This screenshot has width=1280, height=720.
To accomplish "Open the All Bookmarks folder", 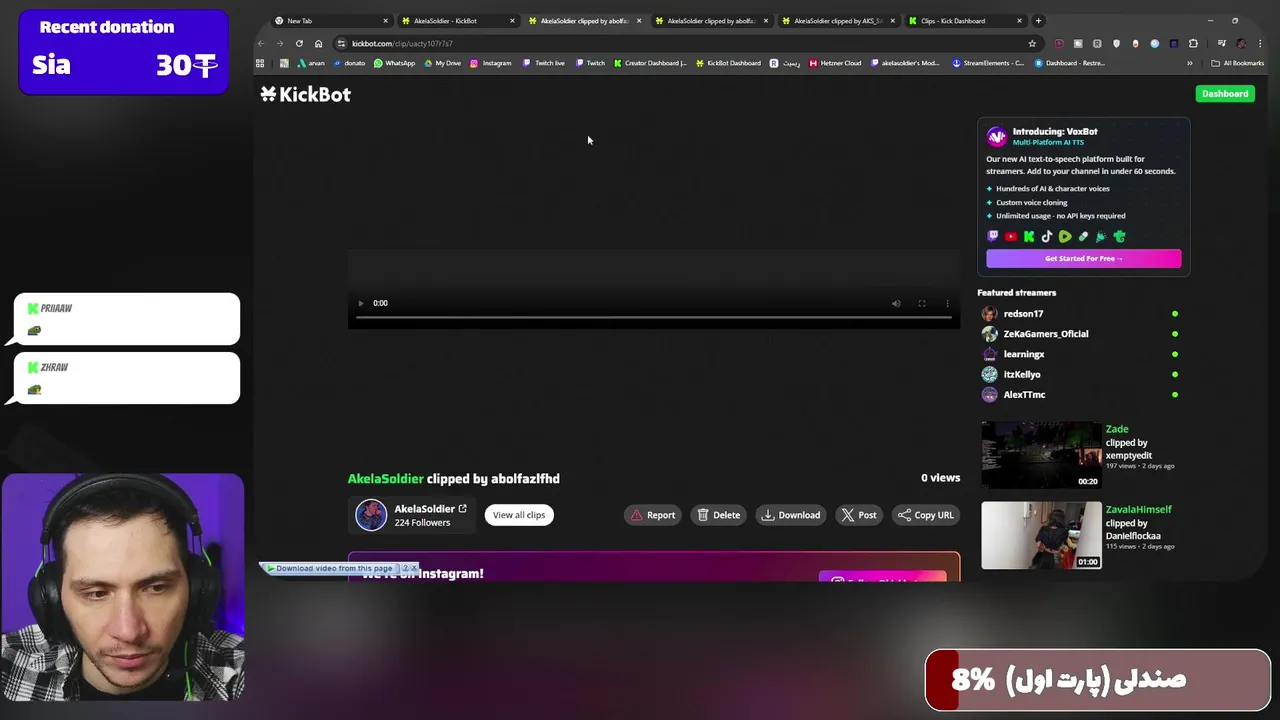I will coord(1237,63).
